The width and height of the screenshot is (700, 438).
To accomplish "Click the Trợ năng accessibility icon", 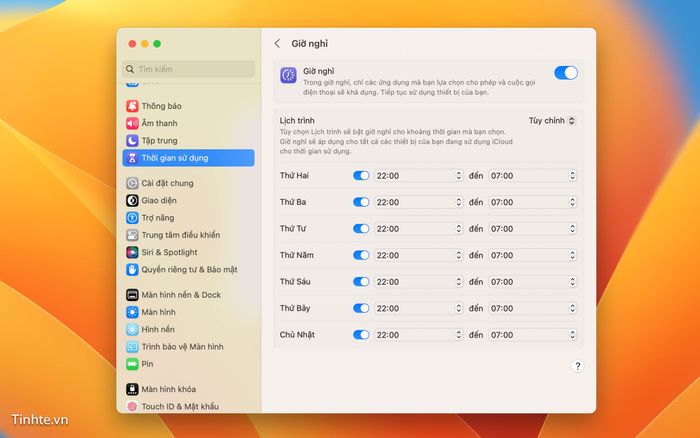I will [x=132, y=218].
